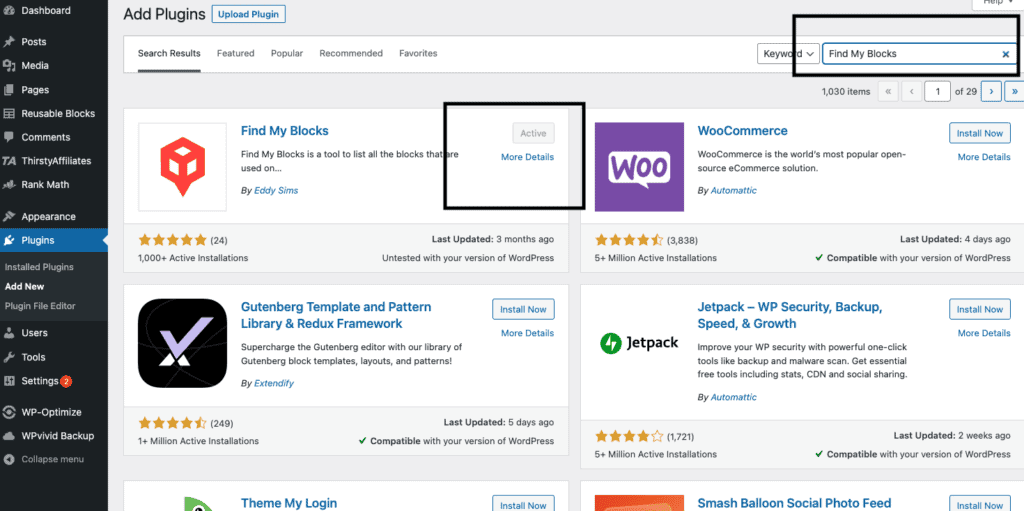Click the Tools wrench icon
The height and width of the screenshot is (511, 1024).
[9, 357]
